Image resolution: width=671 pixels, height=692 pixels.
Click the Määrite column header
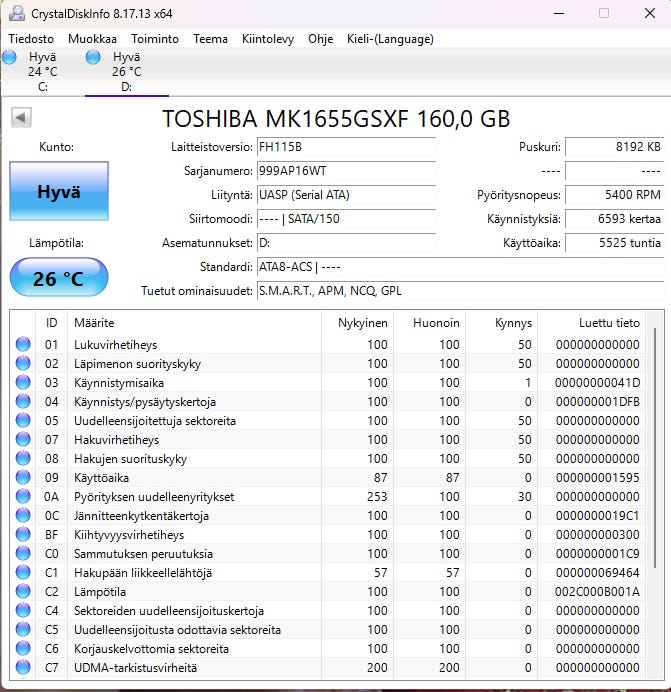(x=94, y=323)
